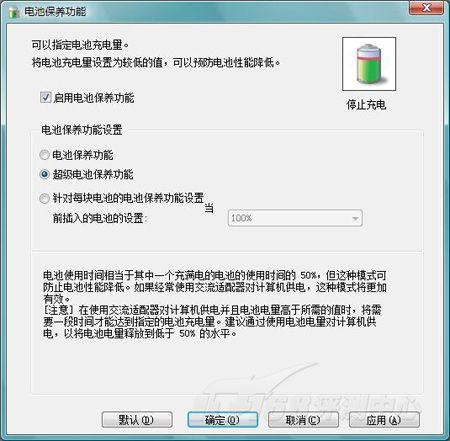Click the battery icon in title bar

[x=14, y=12]
